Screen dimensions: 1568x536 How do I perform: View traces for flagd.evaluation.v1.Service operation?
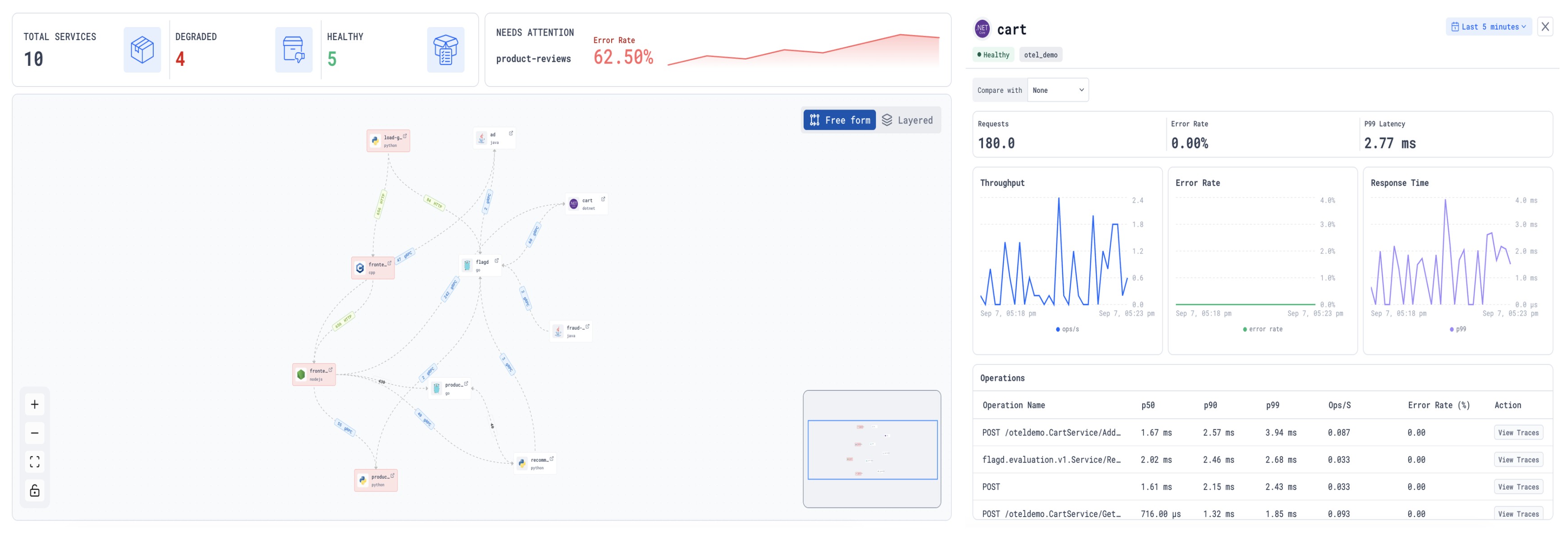point(1518,460)
